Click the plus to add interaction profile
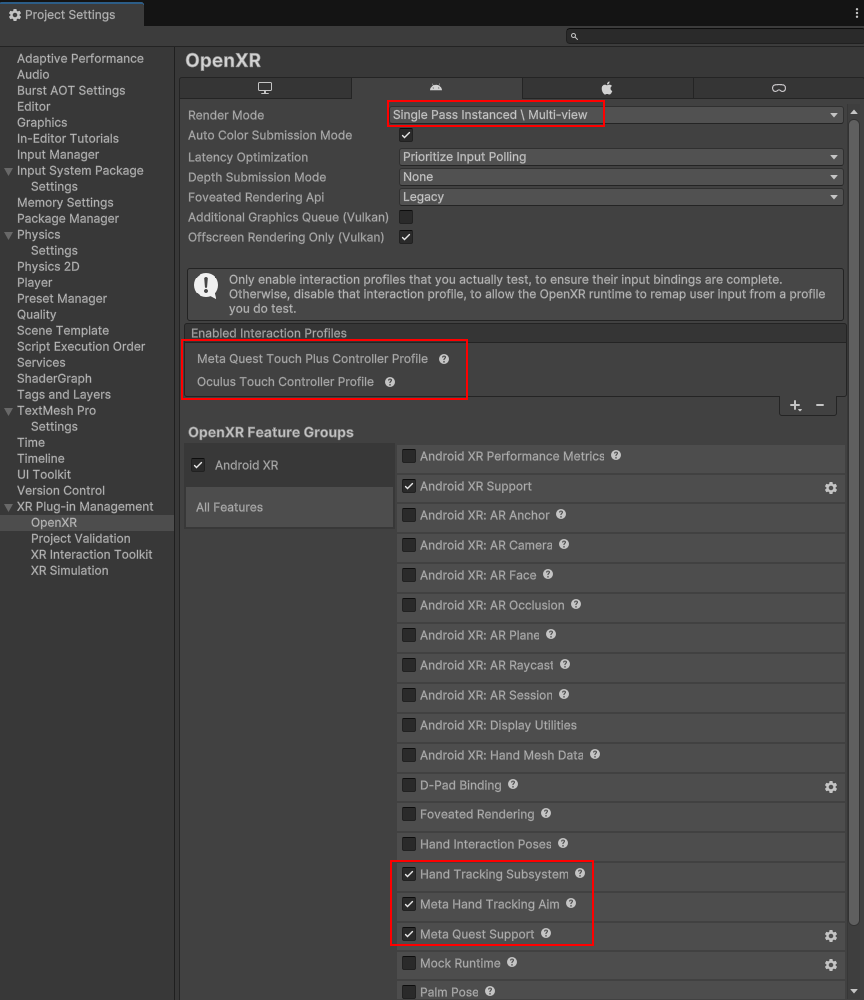Viewport: 864px width, 1000px height. [x=795, y=405]
